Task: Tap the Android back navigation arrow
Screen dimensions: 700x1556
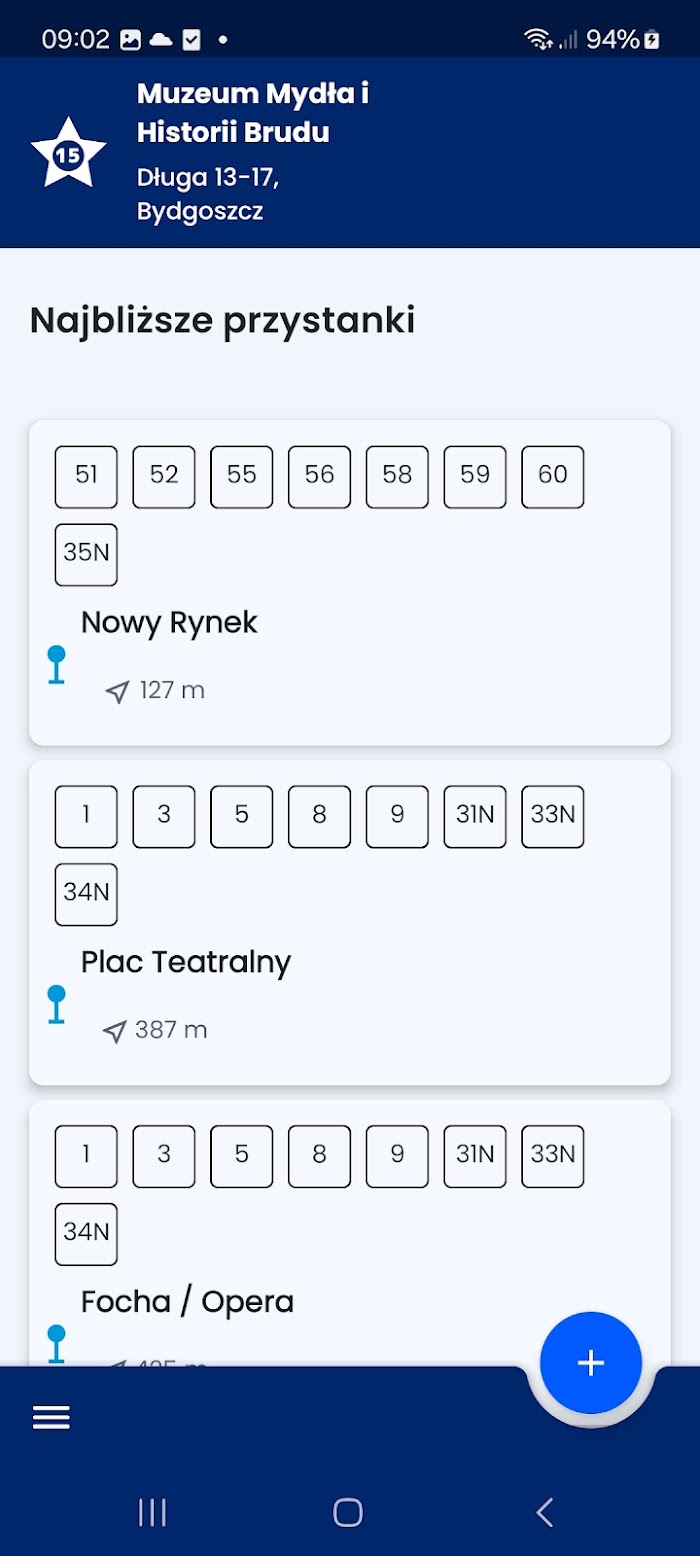Action: point(544,1512)
